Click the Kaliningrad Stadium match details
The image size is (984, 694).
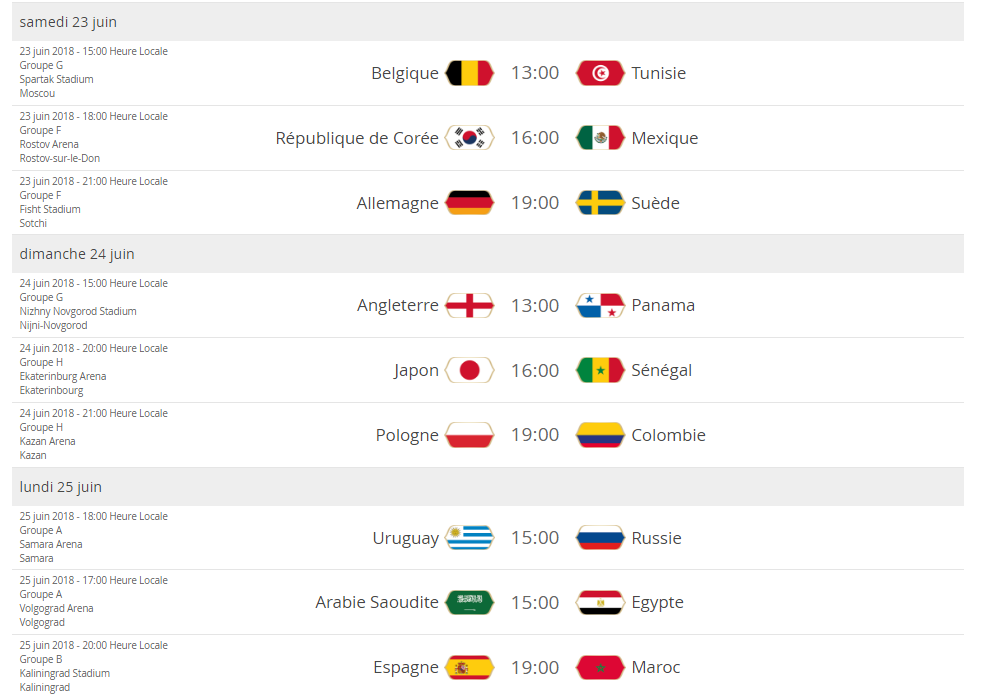(x=94, y=666)
